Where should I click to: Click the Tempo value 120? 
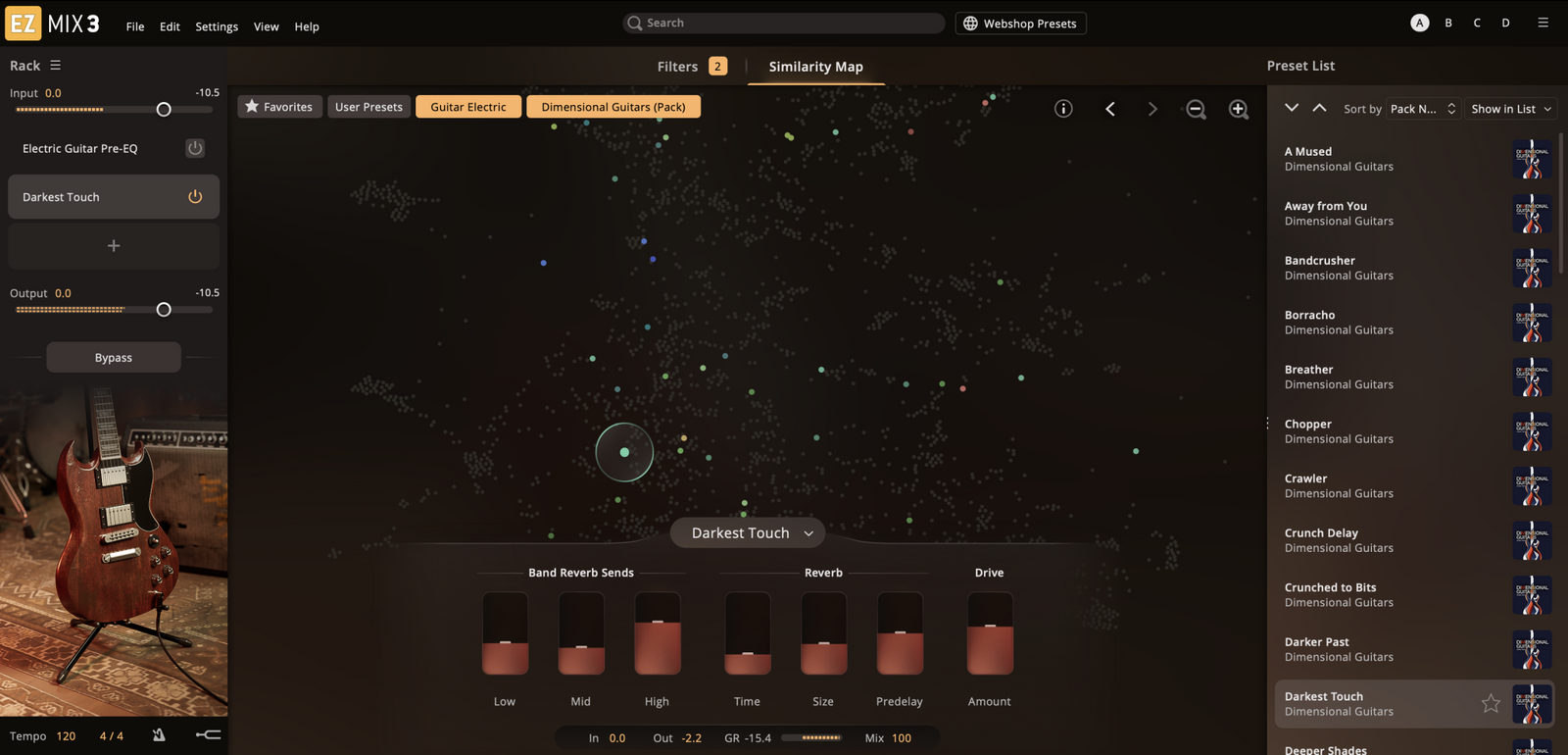point(66,736)
